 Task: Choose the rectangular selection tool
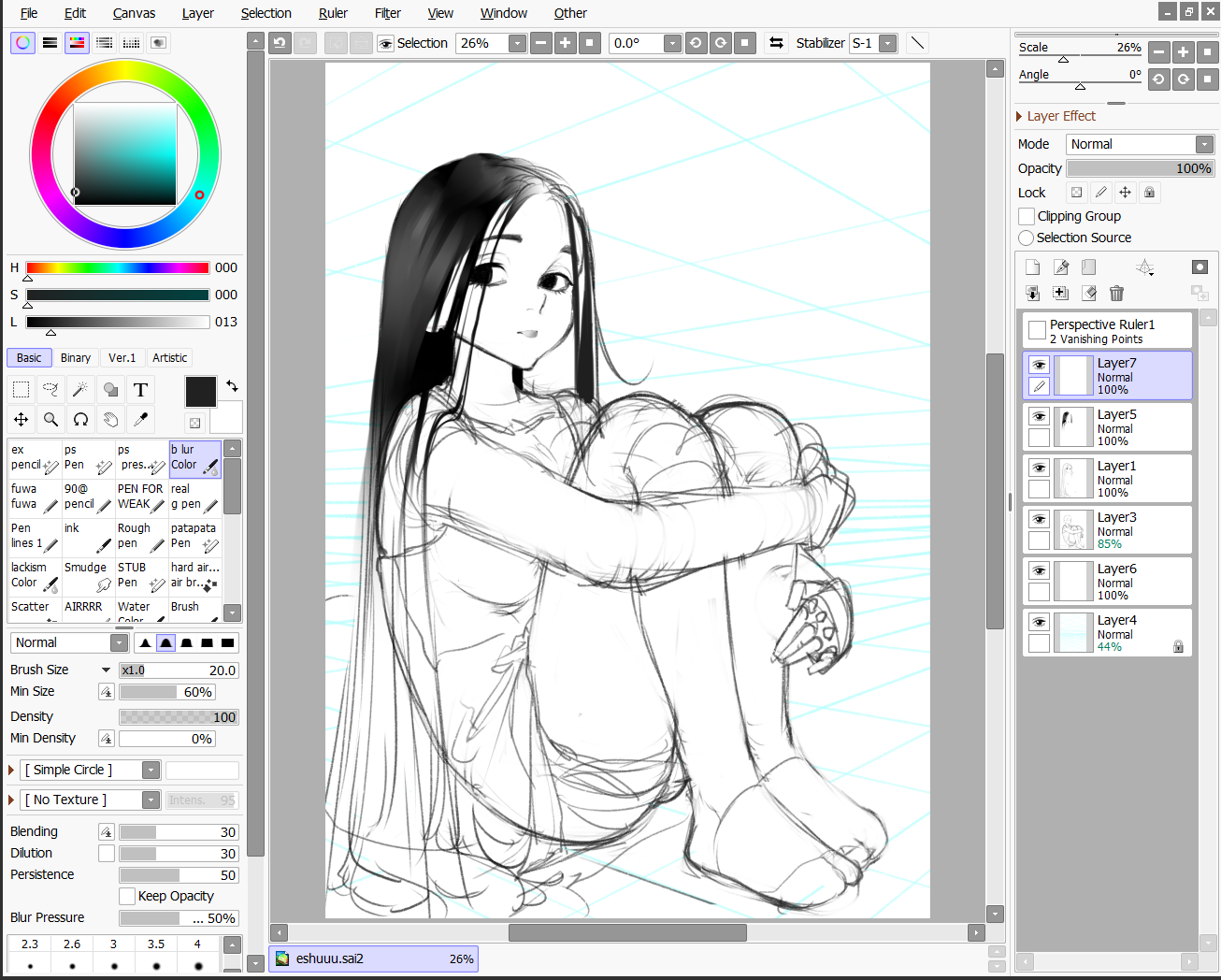21,390
